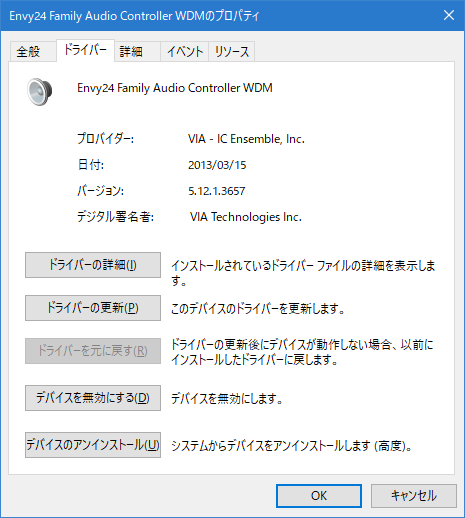Click the デバイスを無効にする(D) button
This screenshot has height=518, width=465.
click(x=93, y=398)
